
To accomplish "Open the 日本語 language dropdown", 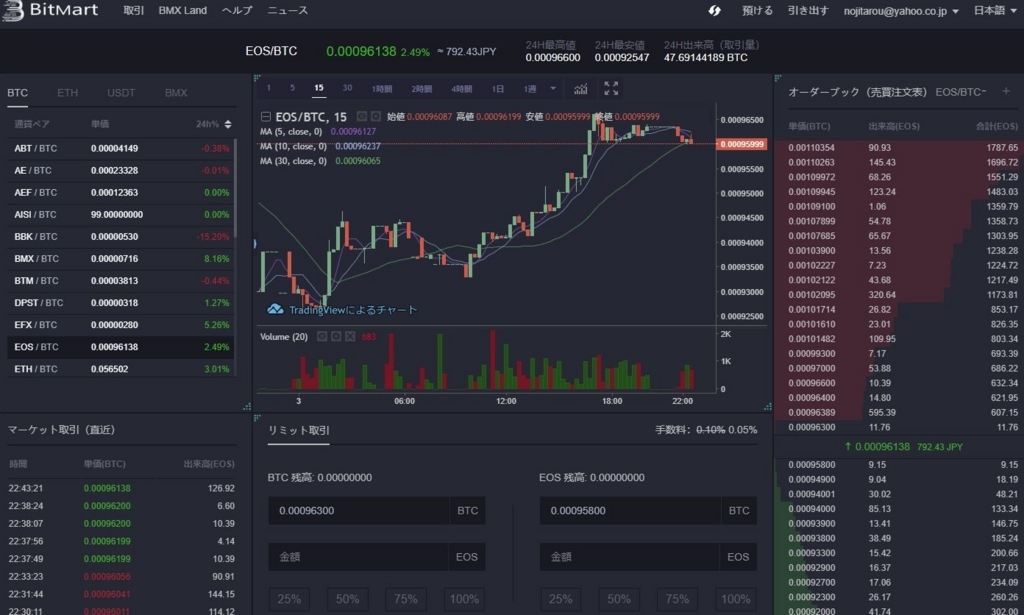I will (995, 10).
